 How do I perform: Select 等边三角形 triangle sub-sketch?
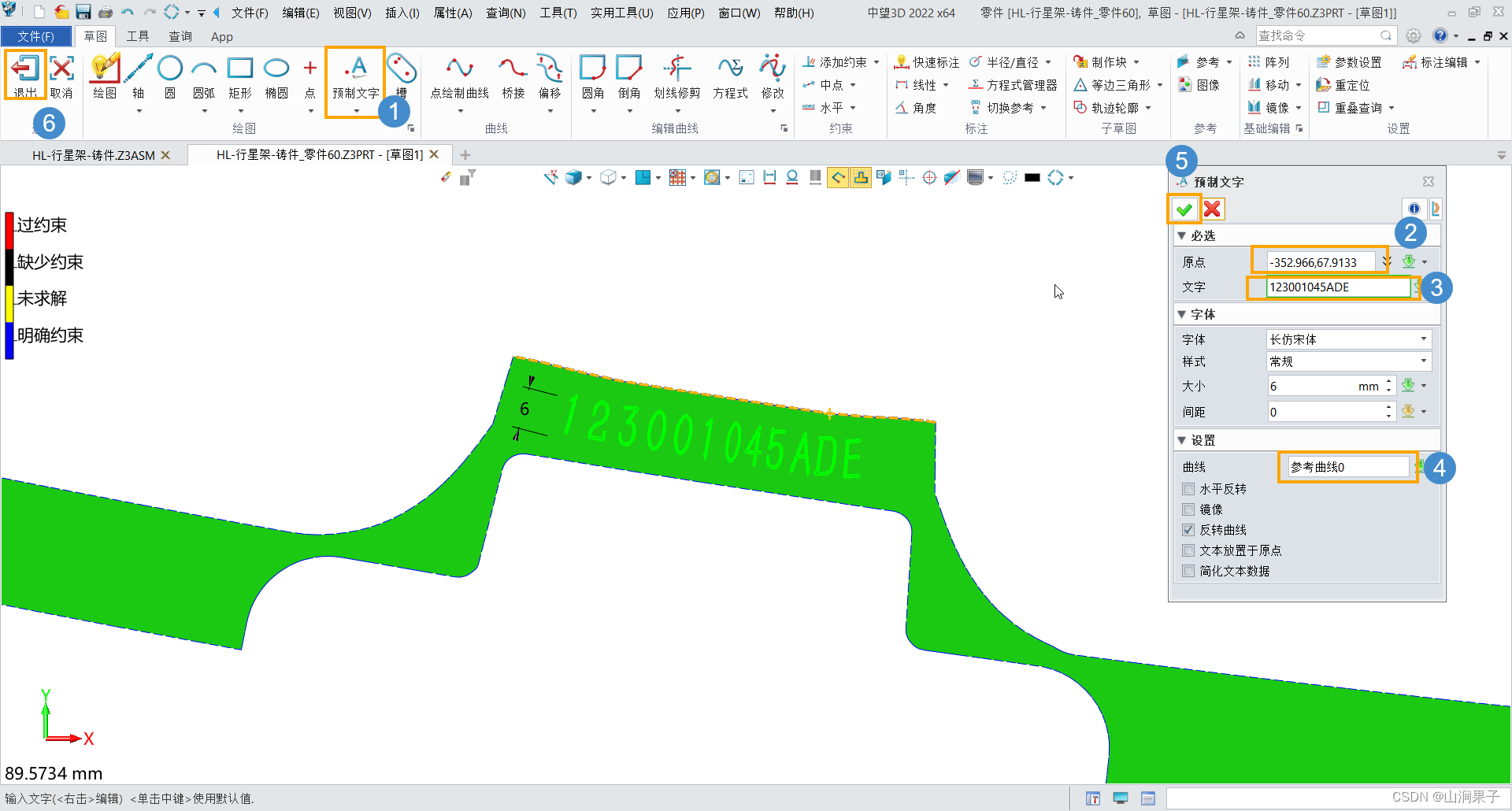coord(1112,85)
